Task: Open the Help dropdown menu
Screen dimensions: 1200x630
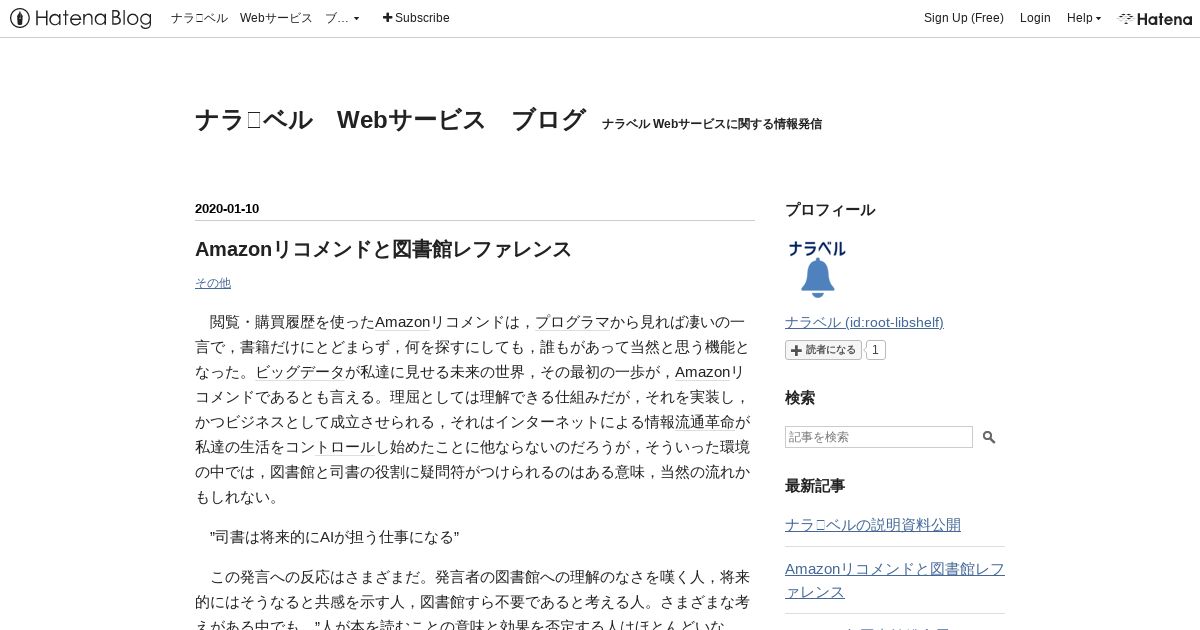Action: pyautogui.click(x=1084, y=18)
